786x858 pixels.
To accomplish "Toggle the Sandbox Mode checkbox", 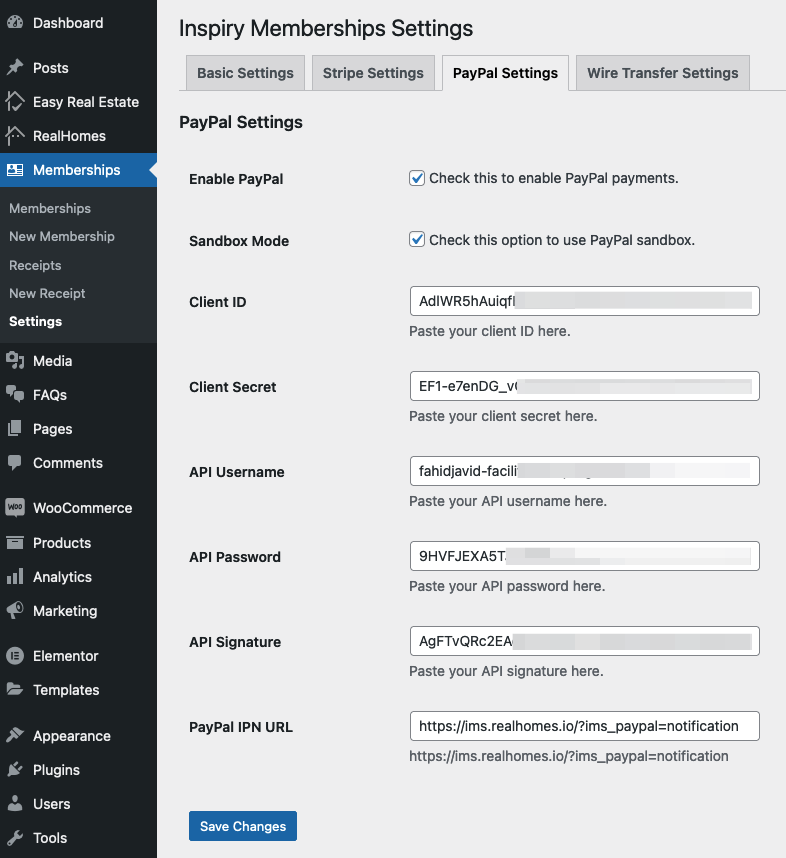I will pos(417,240).
